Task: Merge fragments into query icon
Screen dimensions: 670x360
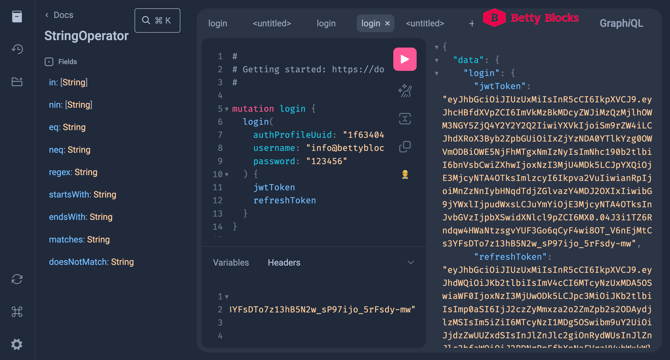Action: click(x=405, y=119)
